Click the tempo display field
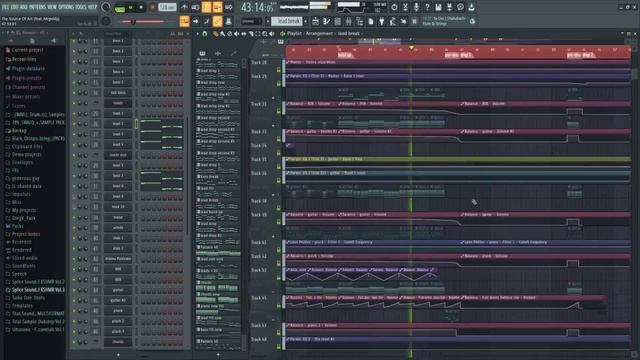Screen dimensions: 640x360 [167, 7]
